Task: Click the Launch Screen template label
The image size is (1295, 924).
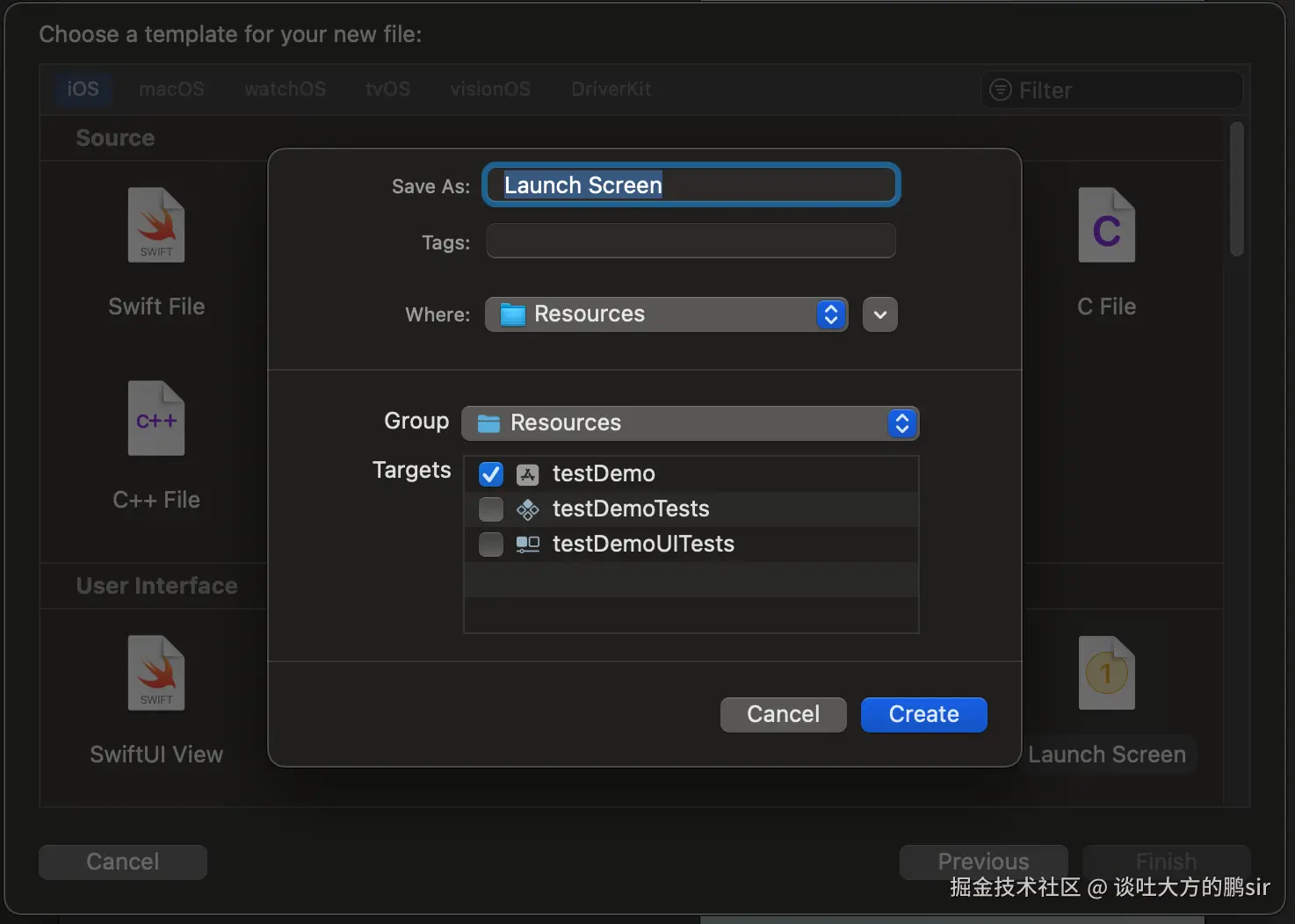Action: tap(1107, 754)
